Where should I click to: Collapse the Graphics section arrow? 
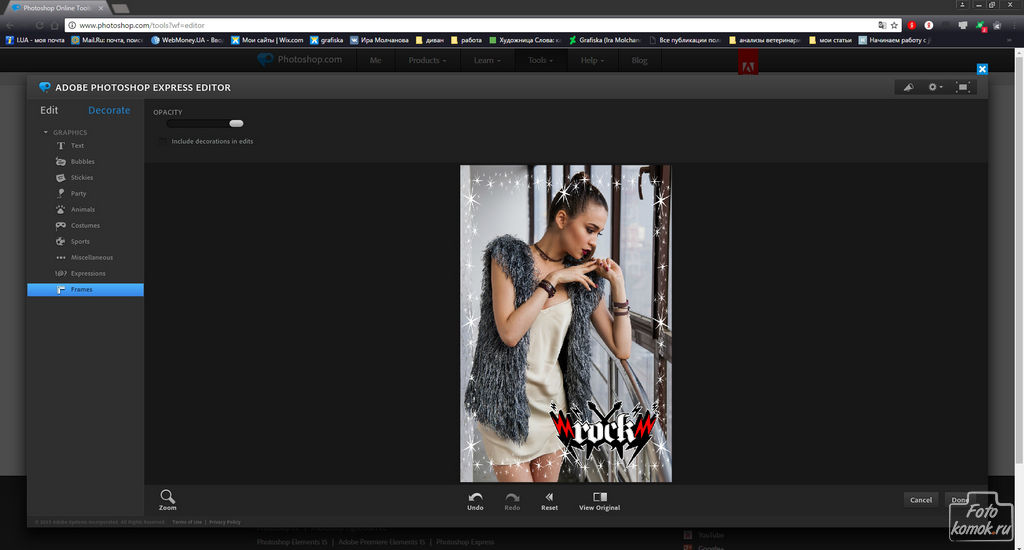(46, 132)
